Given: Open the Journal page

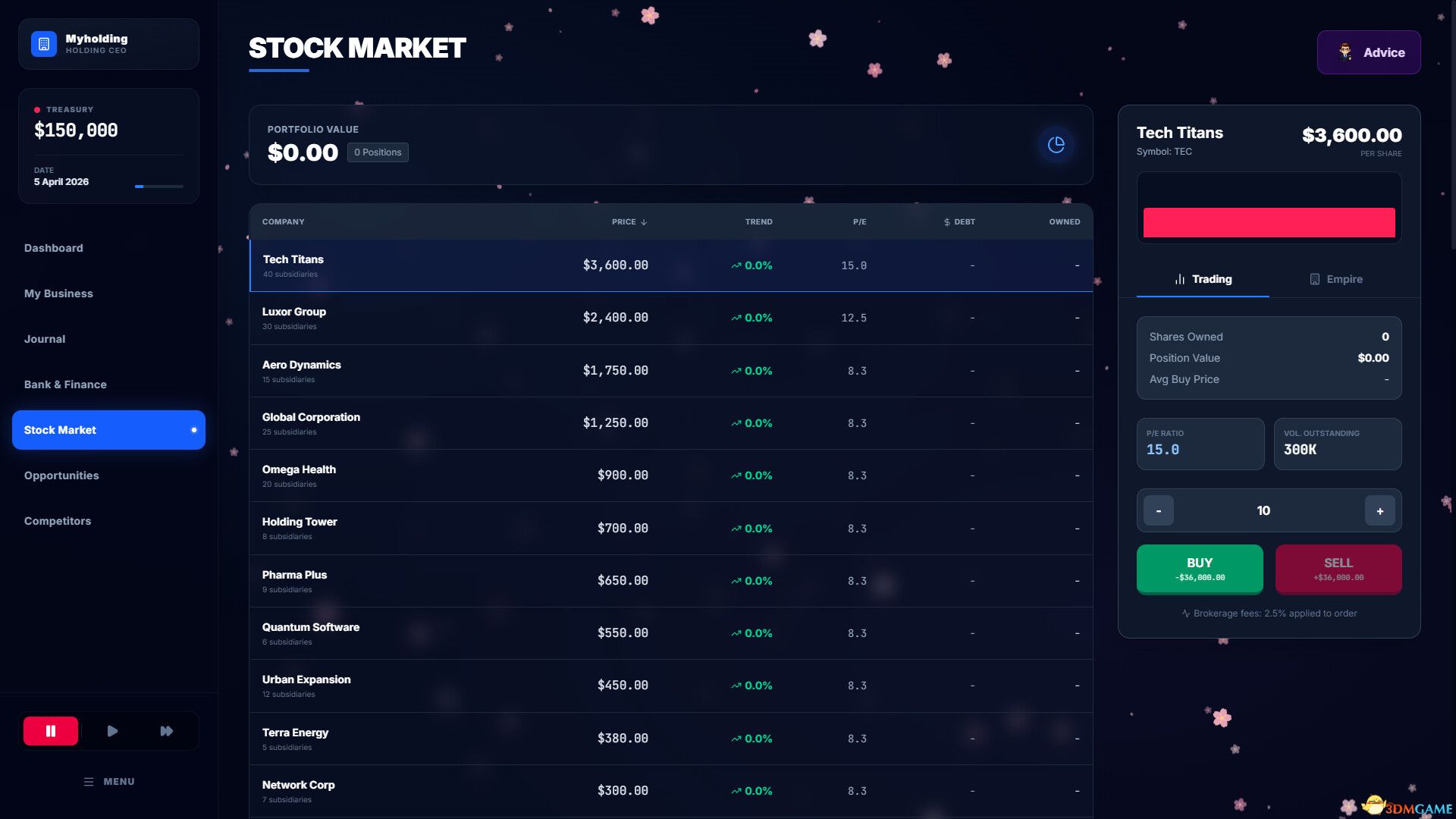Looking at the screenshot, I should (108, 339).
